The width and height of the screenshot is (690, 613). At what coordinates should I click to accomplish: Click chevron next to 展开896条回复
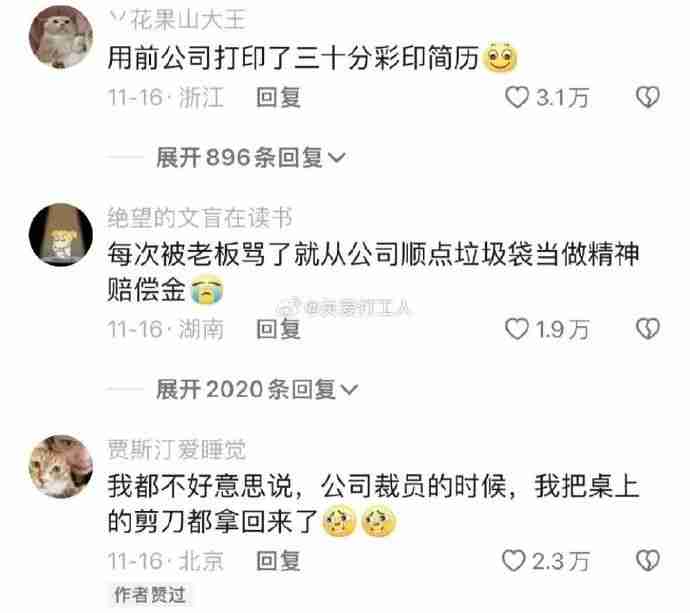(x=338, y=158)
